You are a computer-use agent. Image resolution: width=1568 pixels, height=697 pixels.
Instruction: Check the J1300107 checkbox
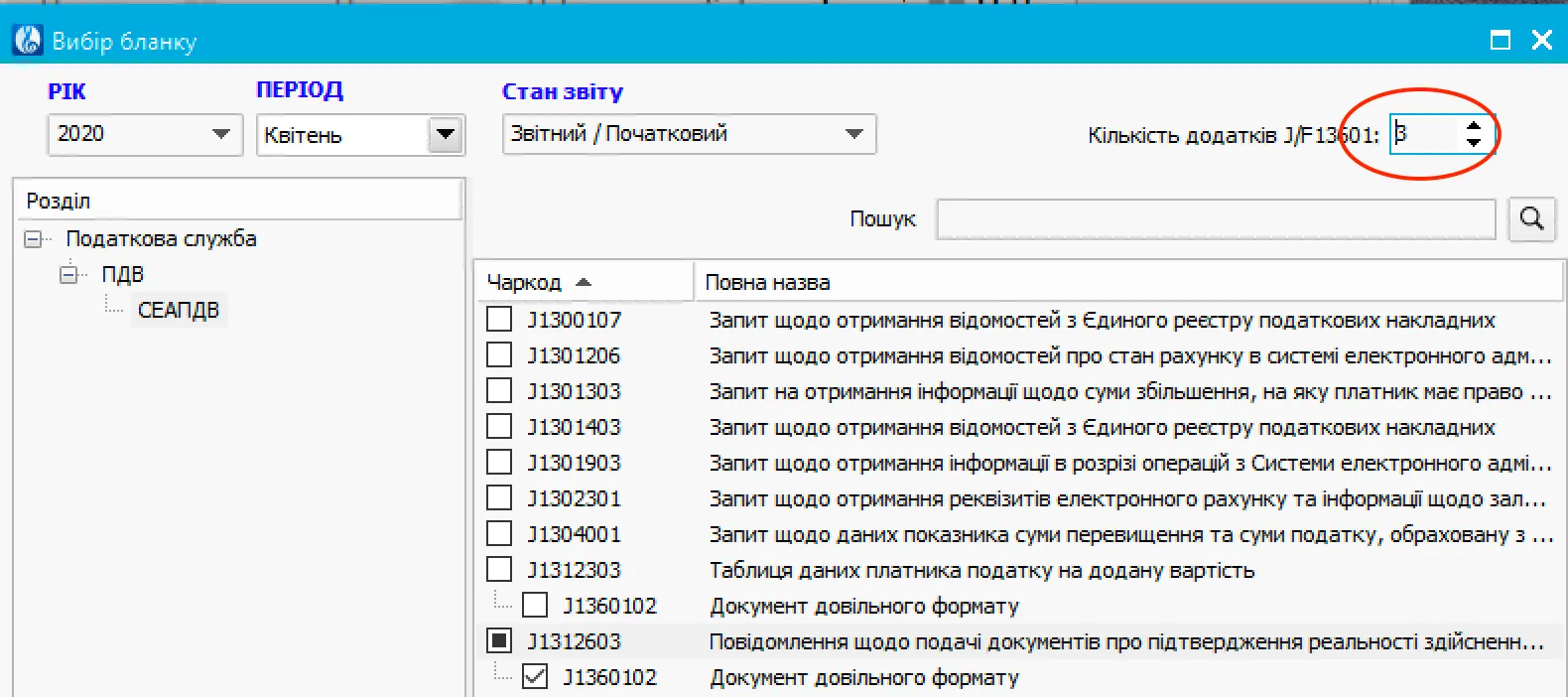499,320
